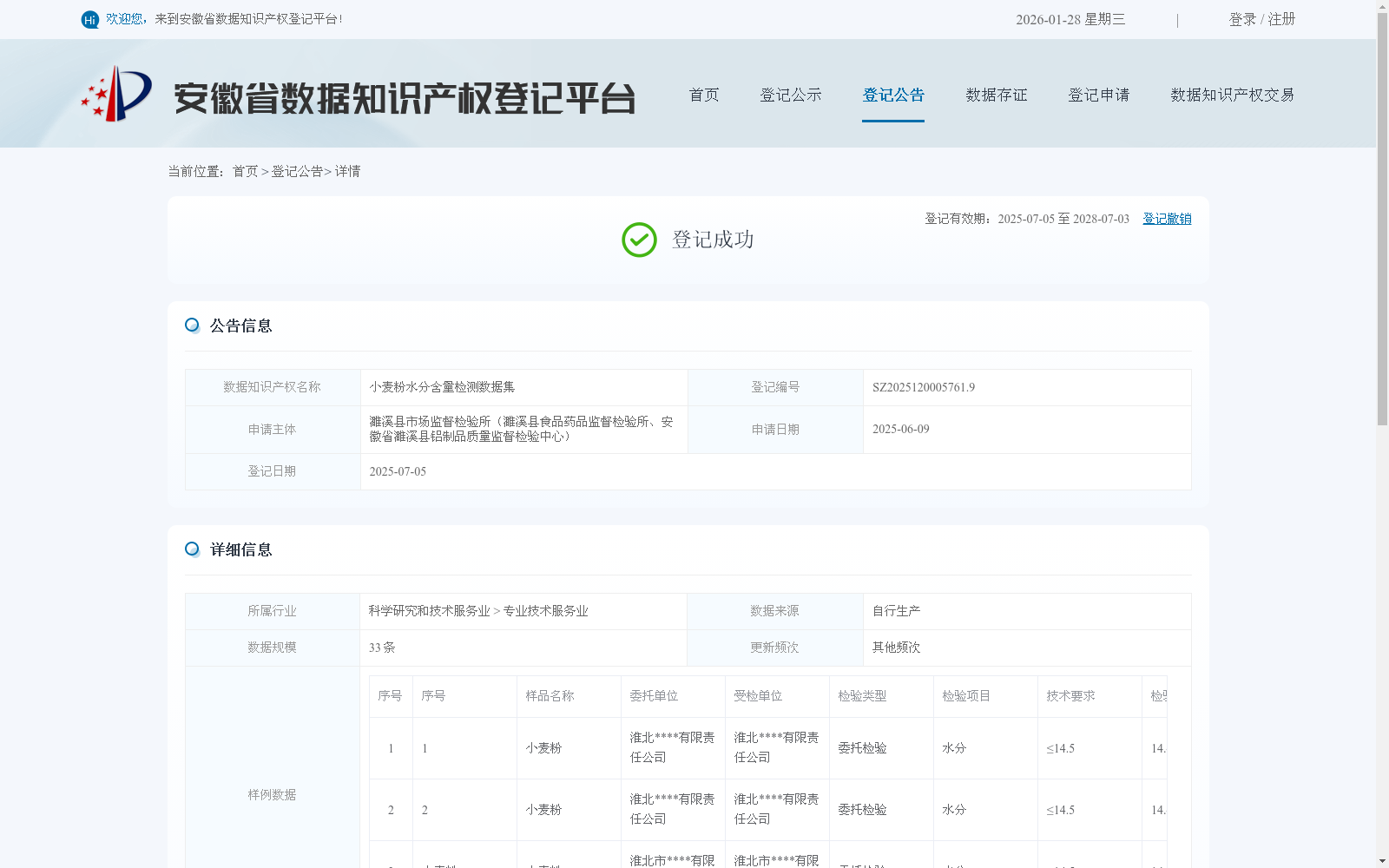
Task: Click the page vertical scrollbar thumb
Action: 1382,219
